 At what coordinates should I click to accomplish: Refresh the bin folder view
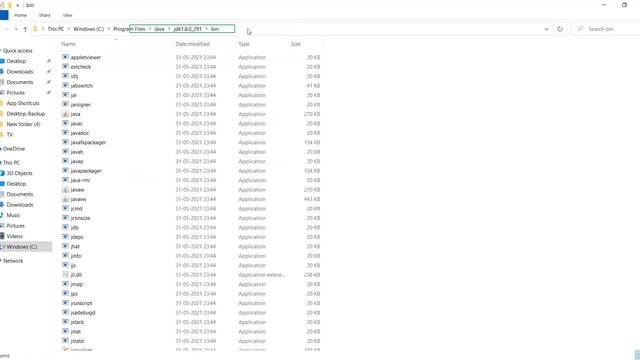pos(560,29)
